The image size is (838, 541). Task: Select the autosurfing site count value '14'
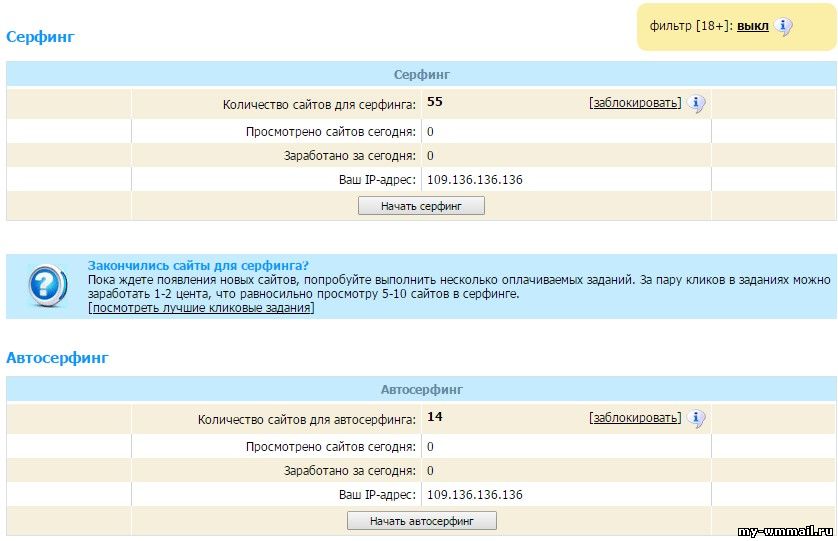pyautogui.click(x=434, y=416)
